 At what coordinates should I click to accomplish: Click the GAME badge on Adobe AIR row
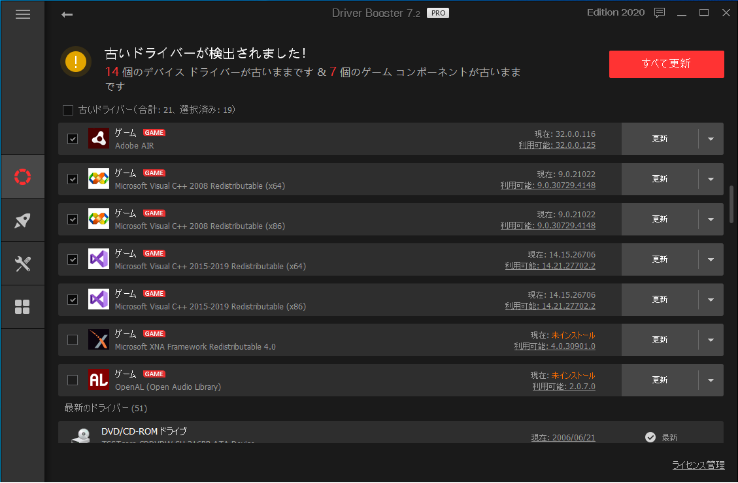[x=154, y=133]
